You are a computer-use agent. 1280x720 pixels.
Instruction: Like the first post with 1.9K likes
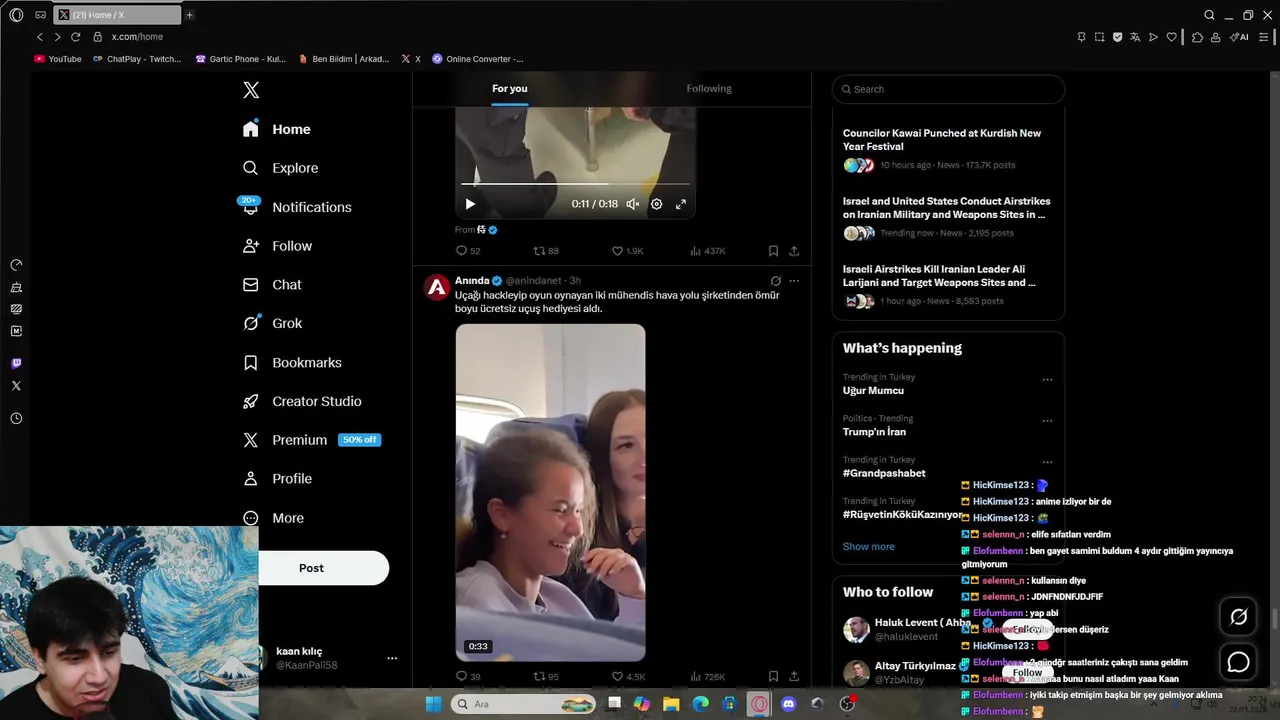627,251
